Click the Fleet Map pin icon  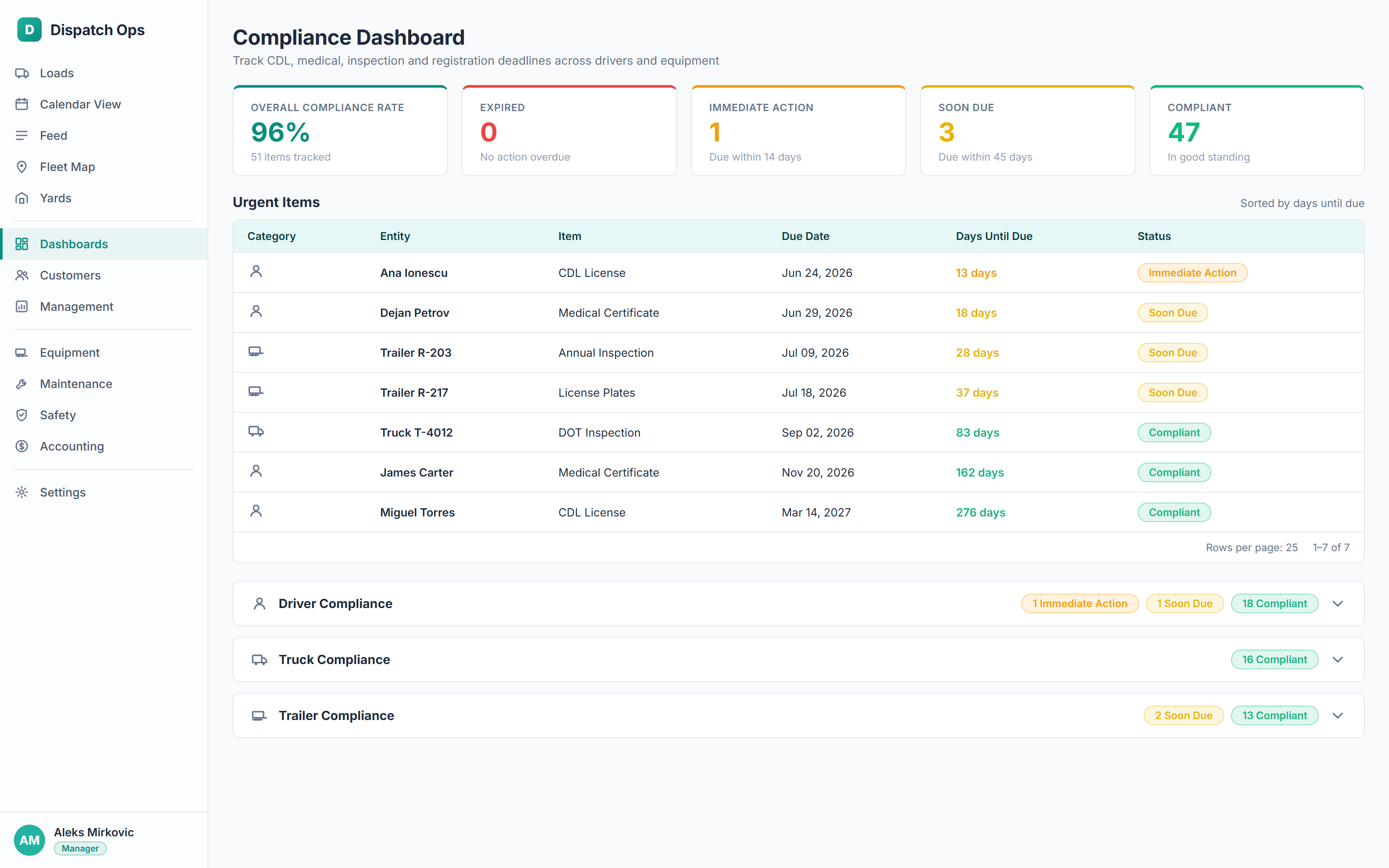tap(22, 167)
